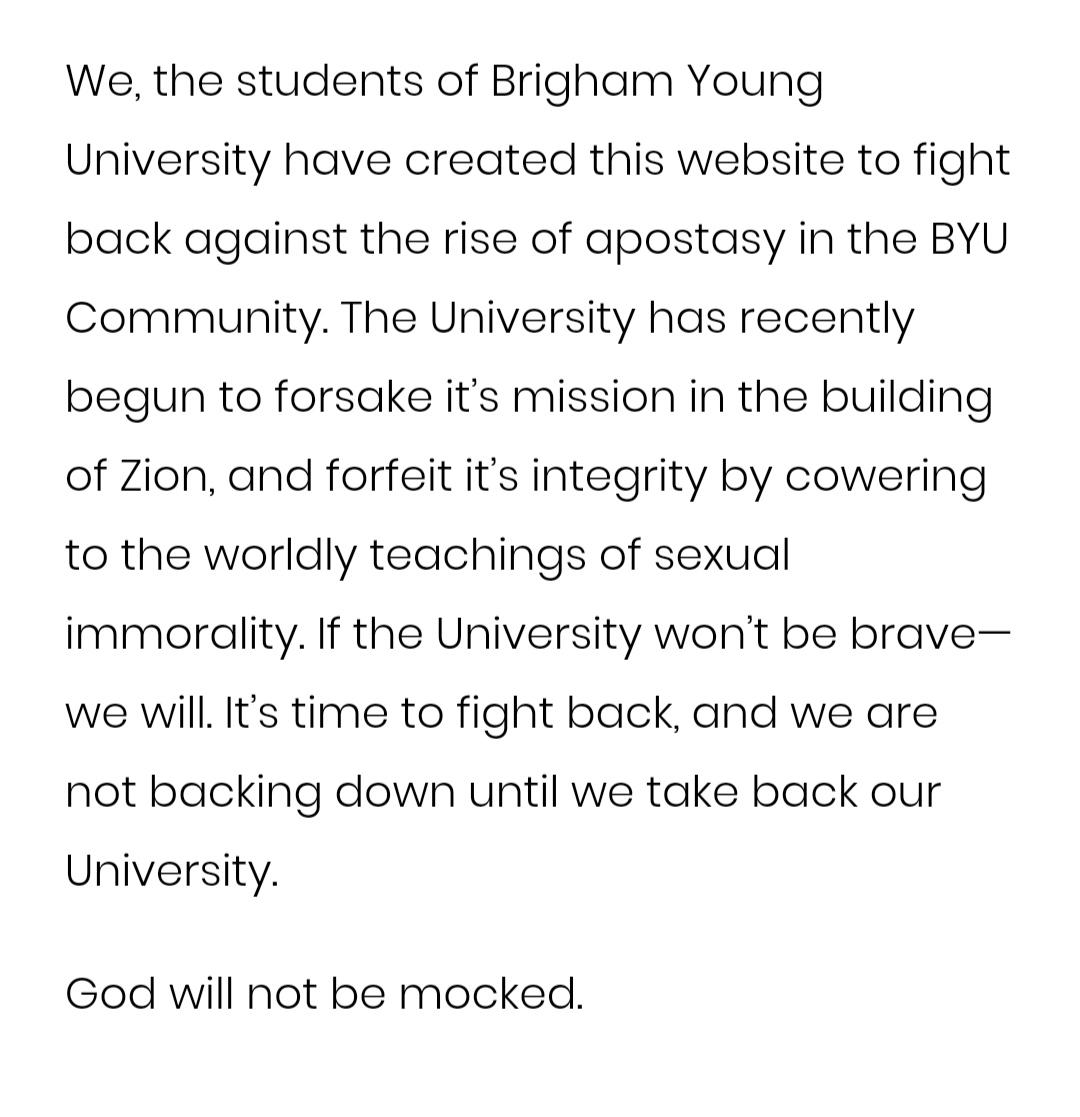Click the word "forsake"
This screenshot has width=1080, height=1117.
tap(353, 397)
